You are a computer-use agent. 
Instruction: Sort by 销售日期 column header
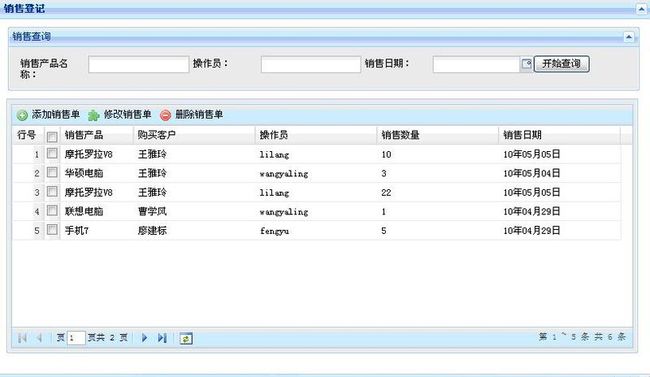[559, 135]
